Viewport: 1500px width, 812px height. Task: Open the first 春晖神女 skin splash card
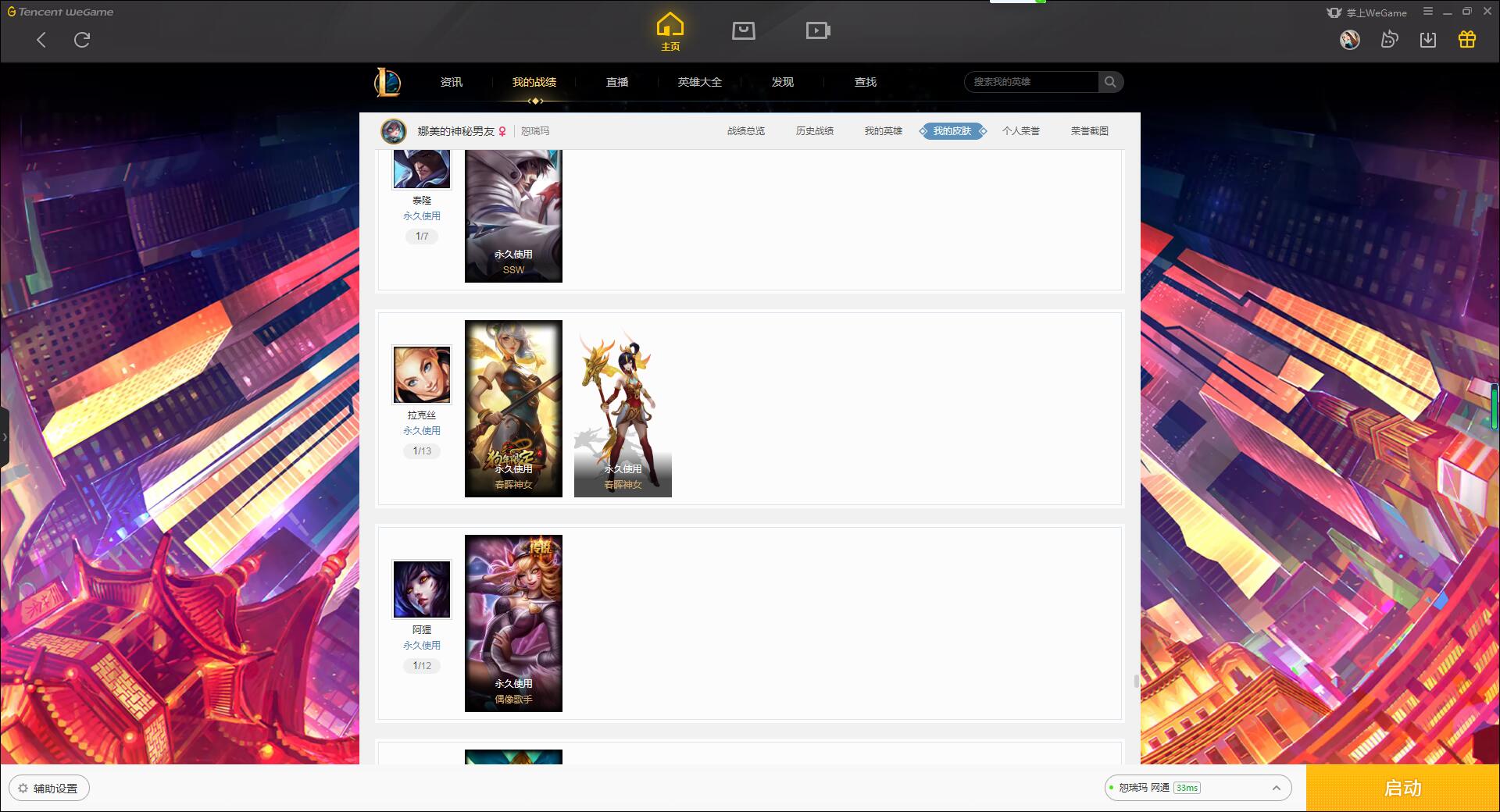pos(513,408)
